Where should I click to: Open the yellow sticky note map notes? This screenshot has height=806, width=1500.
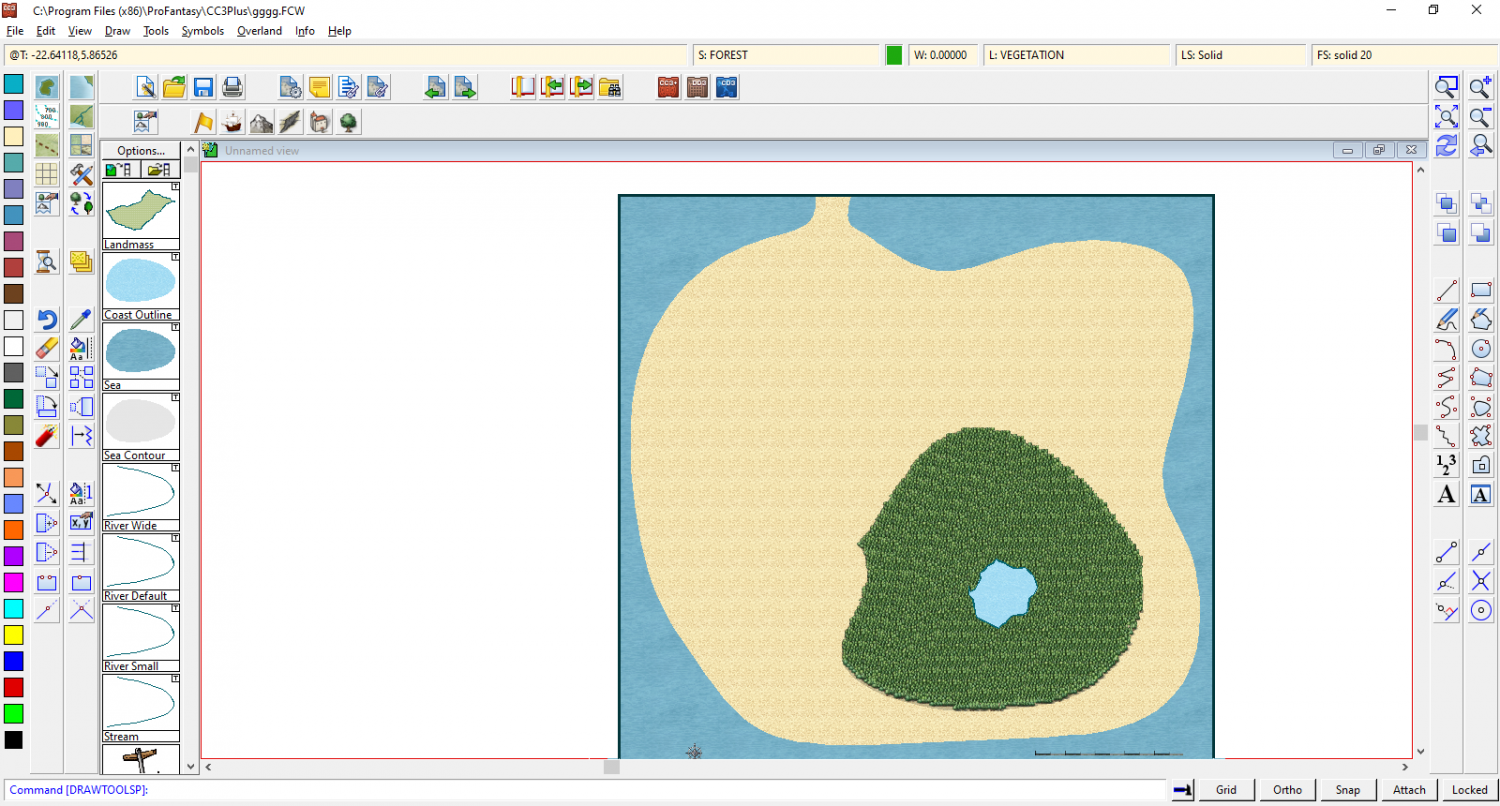[x=320, y=87]
